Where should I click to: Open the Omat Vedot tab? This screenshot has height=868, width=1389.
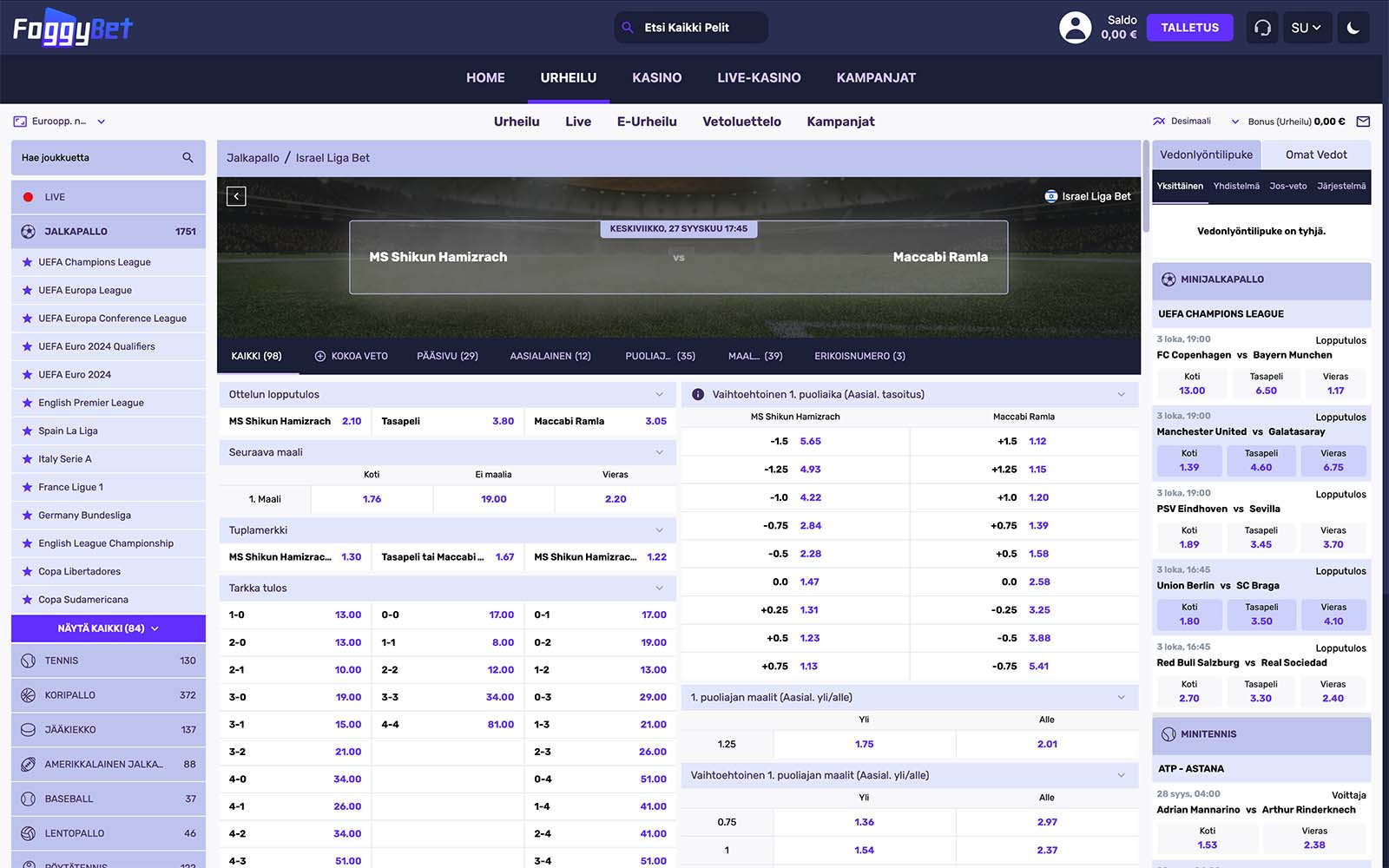coord(1315,155)
